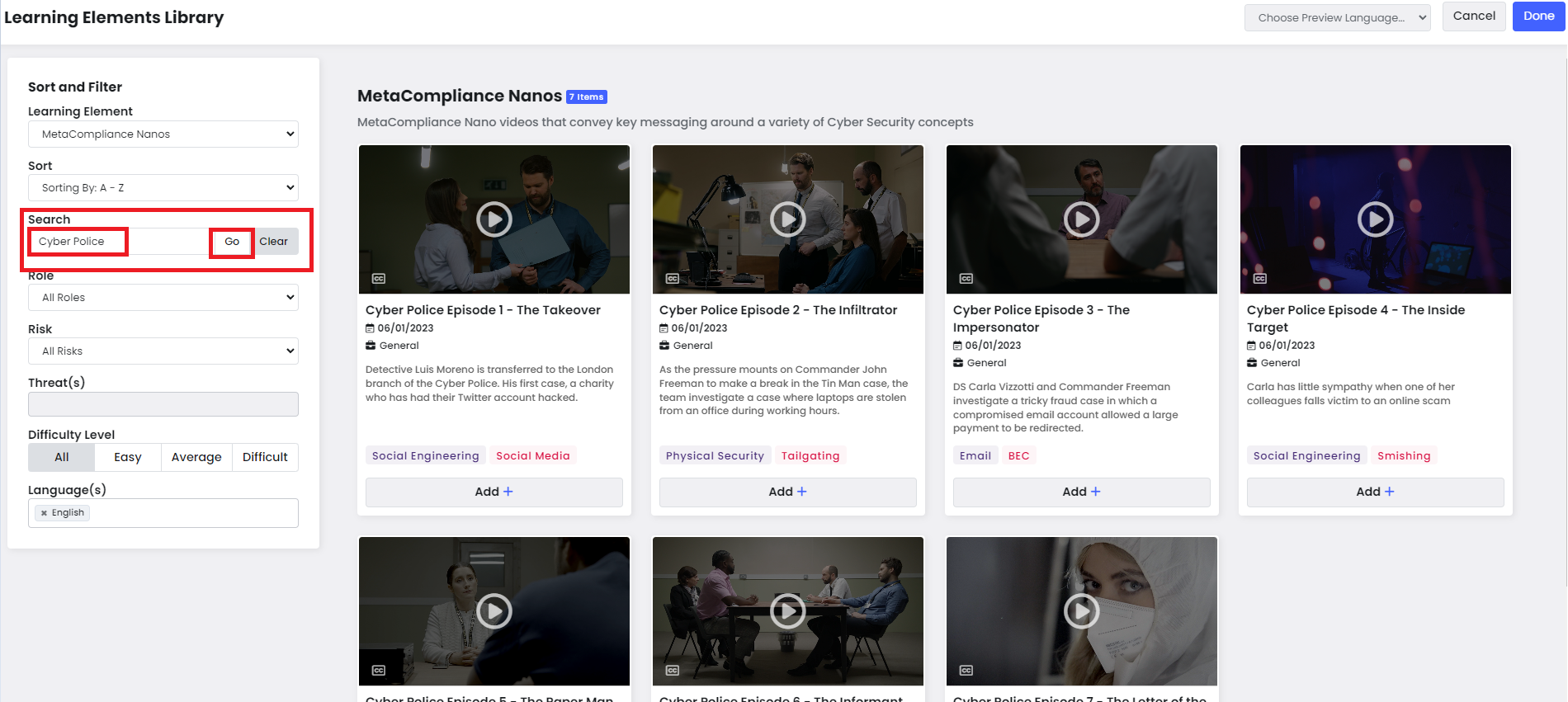
Task: Add Episode 2 The Infiltrator
Action: coord(788,492)
